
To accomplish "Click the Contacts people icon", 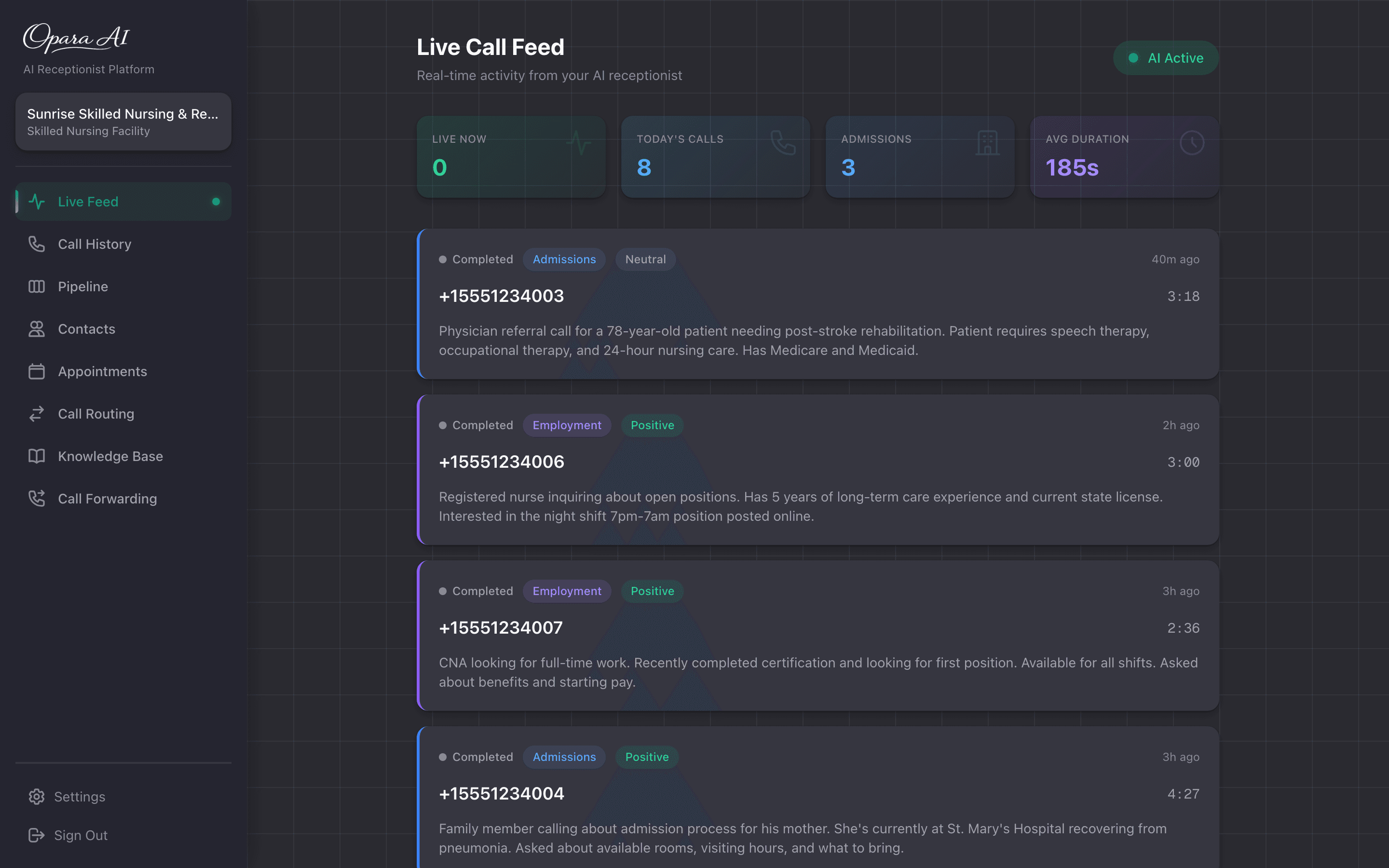I will pos(37,329).
